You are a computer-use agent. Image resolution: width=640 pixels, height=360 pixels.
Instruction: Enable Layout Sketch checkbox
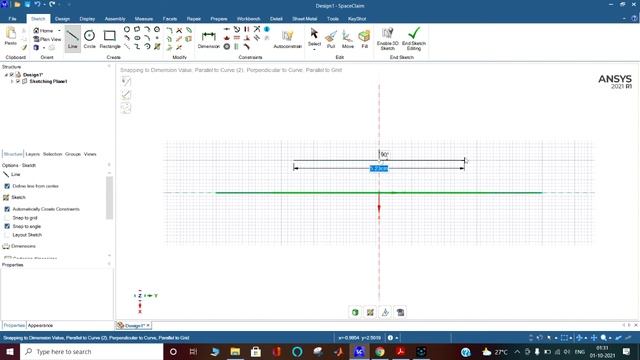click(x=7, y=235)
